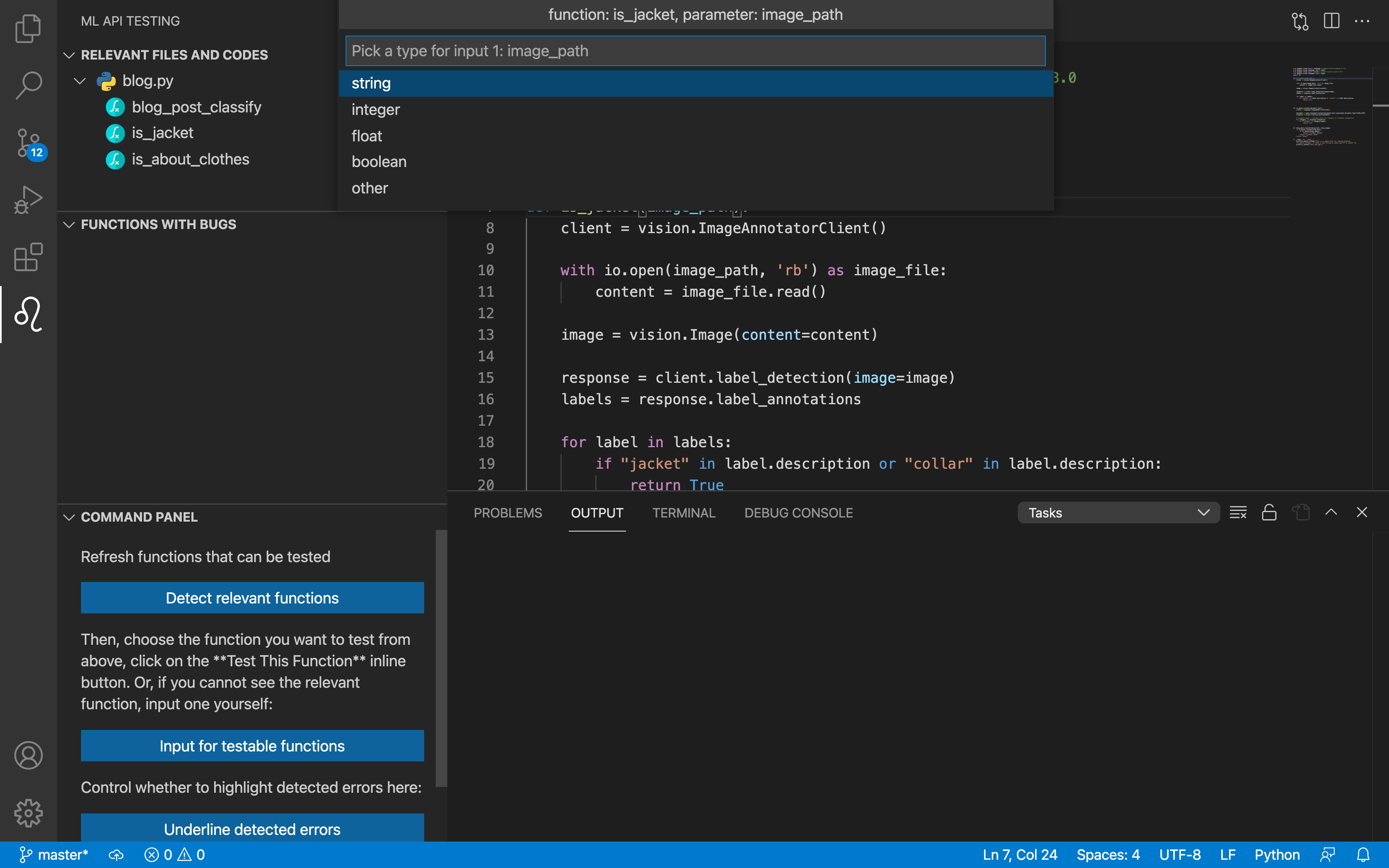Open the Search view icon
Viewport: 1389px width, 868px height.
(x=28, y=85)
